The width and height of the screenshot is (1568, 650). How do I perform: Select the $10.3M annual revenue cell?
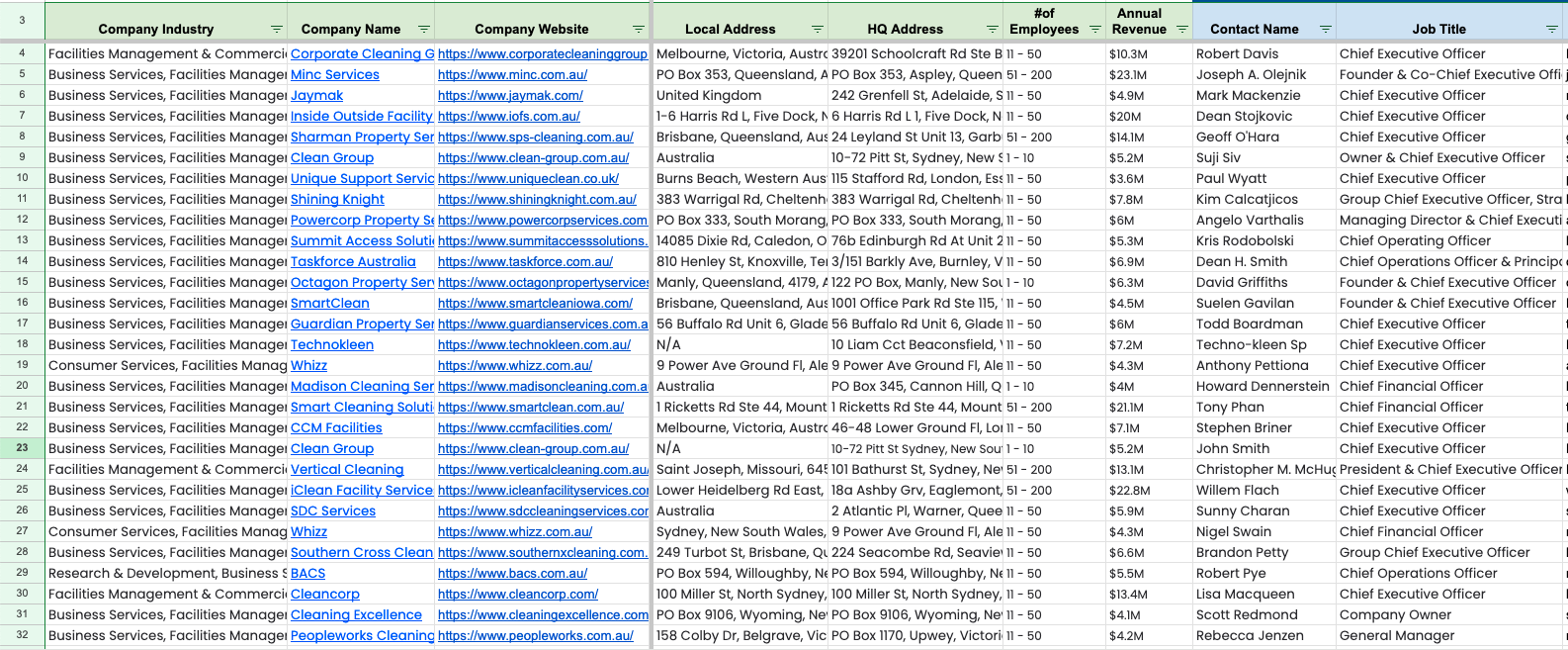[x=1150, y=54]
